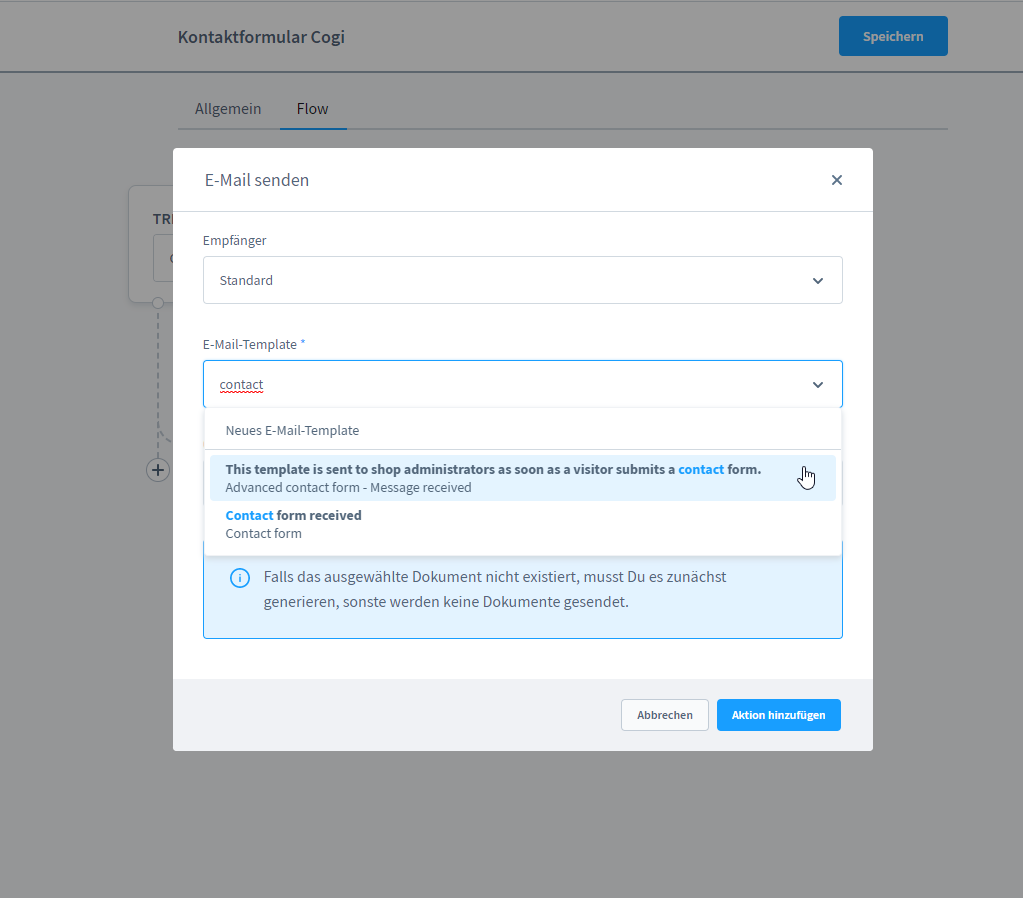The image size is (1023, 898).
Task: Open the Flow tab
Action: click(x=312, y=109)
